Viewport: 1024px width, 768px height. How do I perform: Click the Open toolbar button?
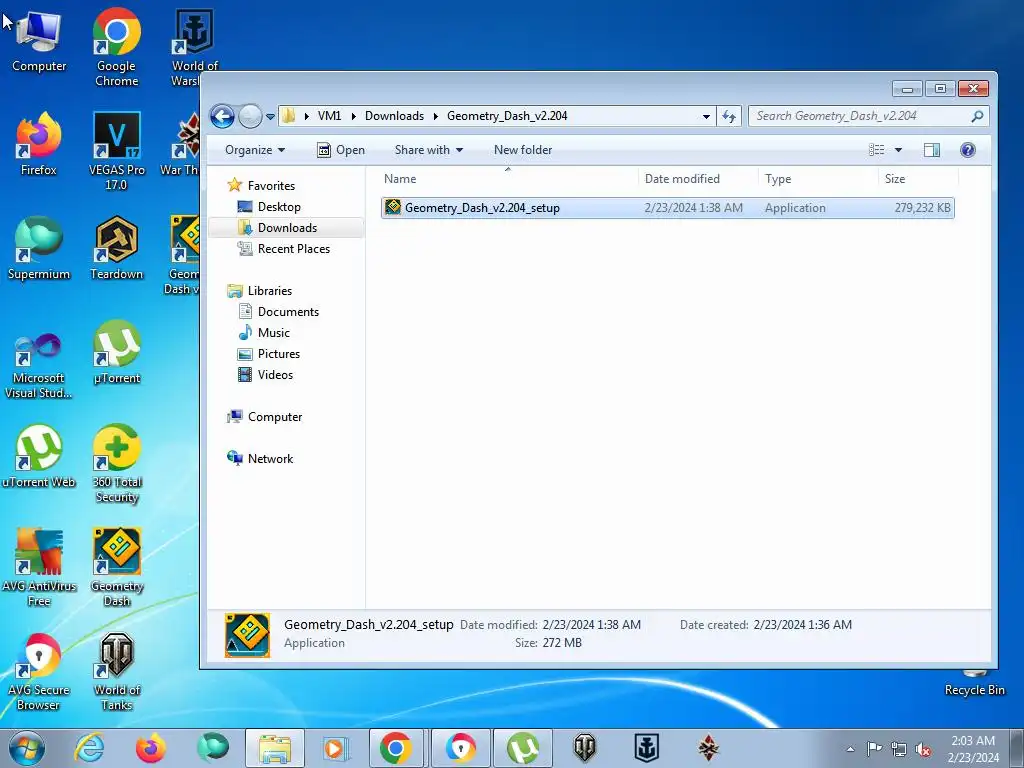point(341,150)
